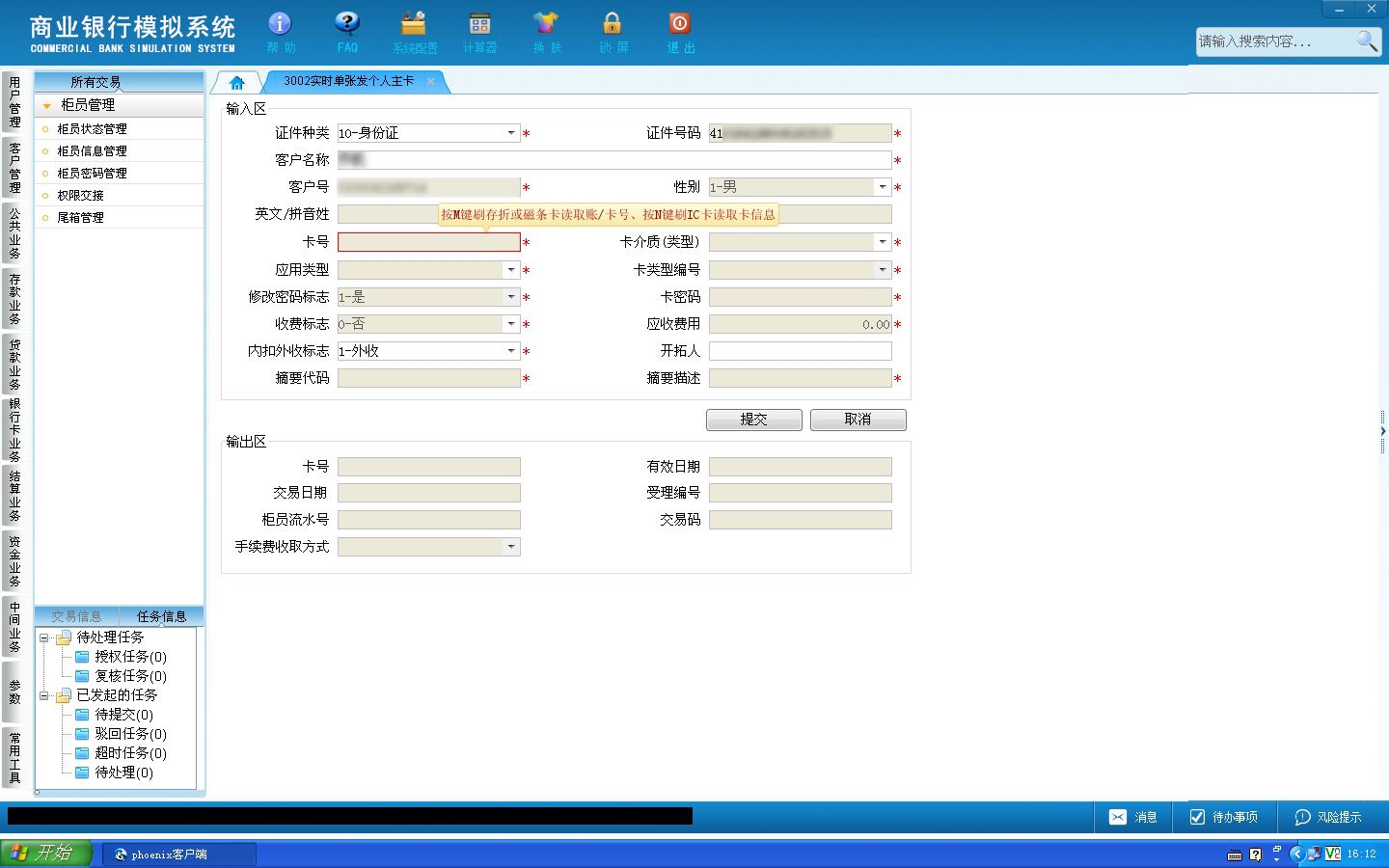The width and height of the screenshot is (1389, 868).
Task: Open 风险提示 risk alerts
Action: point(1327,817)
